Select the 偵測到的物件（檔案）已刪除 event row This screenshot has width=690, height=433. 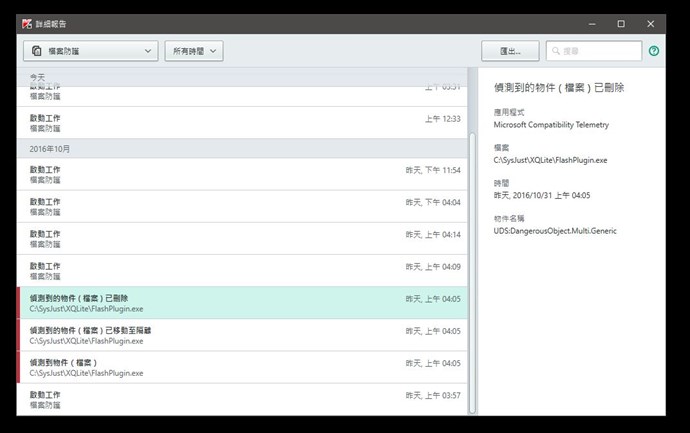pyautogui.click(x=240, y=303)
